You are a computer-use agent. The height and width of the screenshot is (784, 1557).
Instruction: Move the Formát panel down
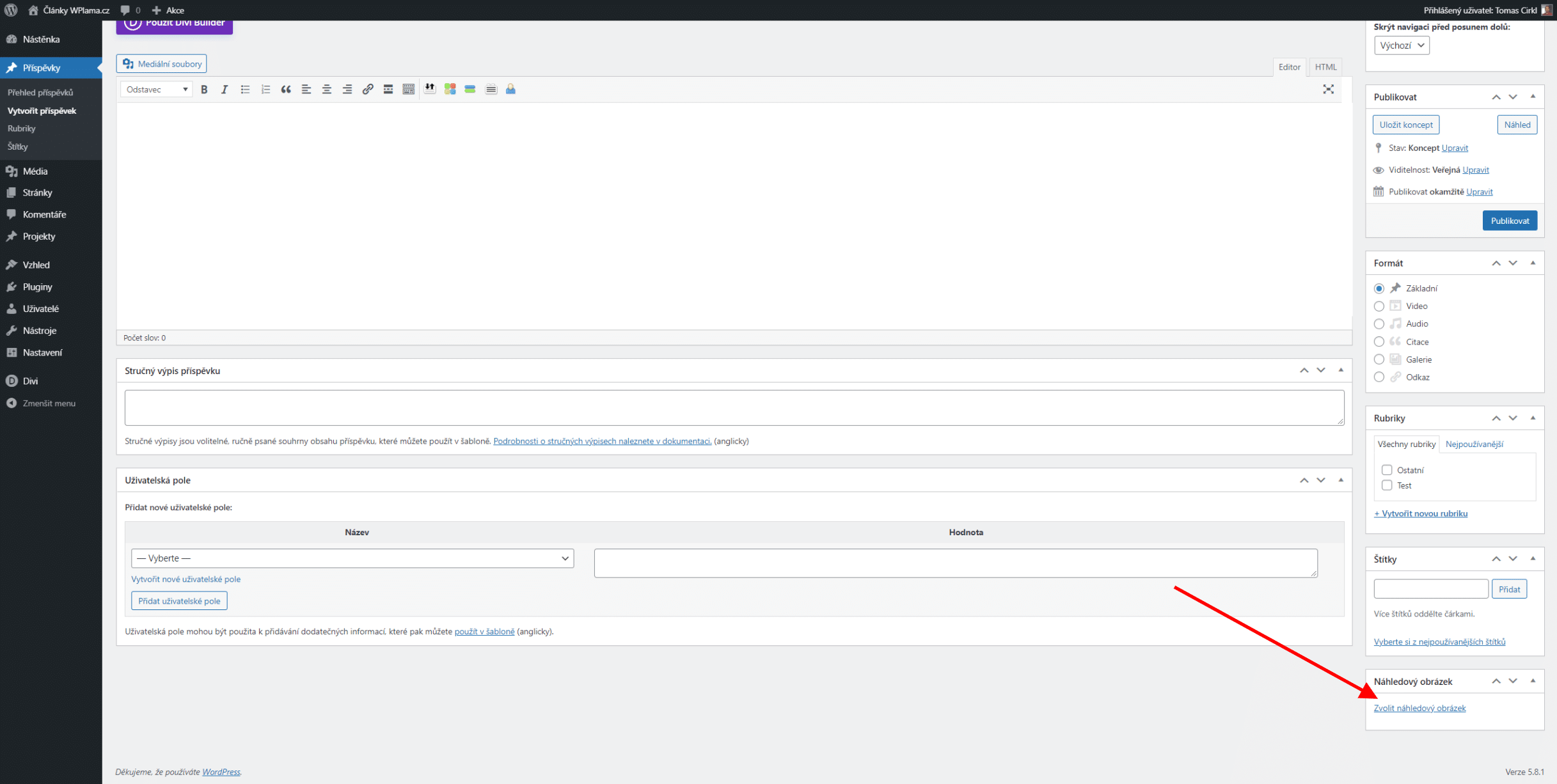1513,263
